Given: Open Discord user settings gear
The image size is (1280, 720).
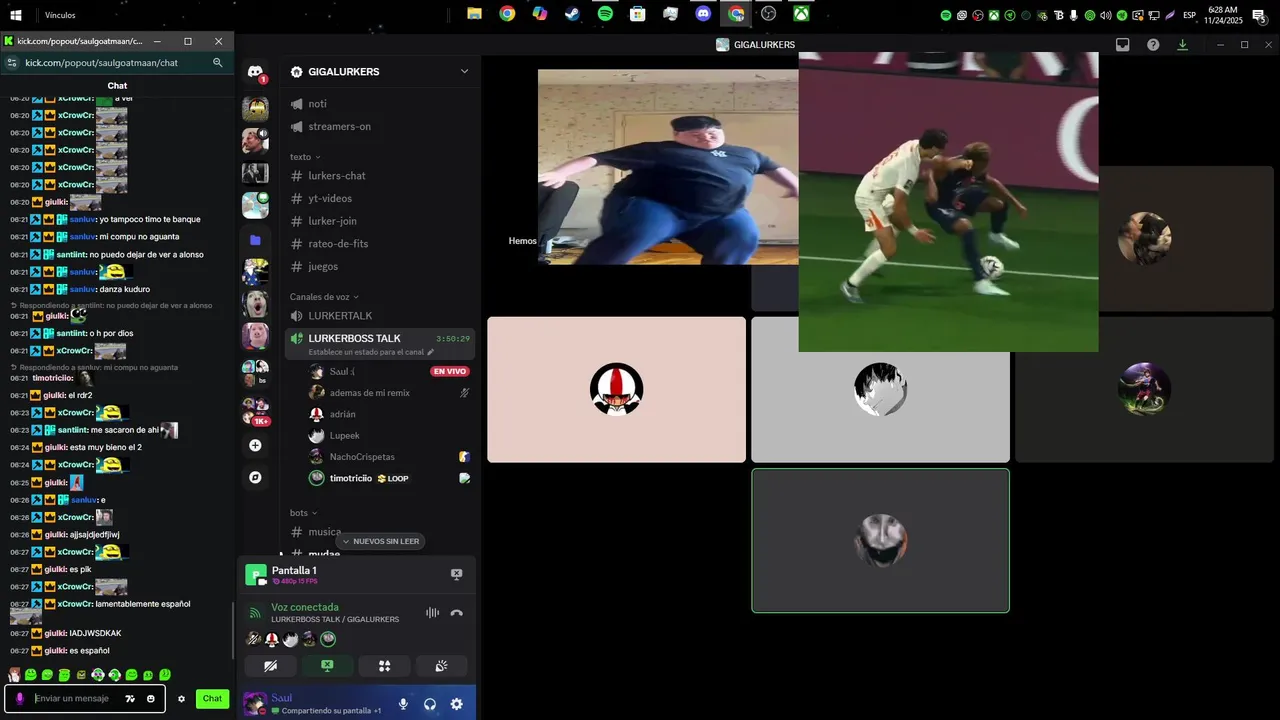Looking at the screenshot, I should point(456,704).
